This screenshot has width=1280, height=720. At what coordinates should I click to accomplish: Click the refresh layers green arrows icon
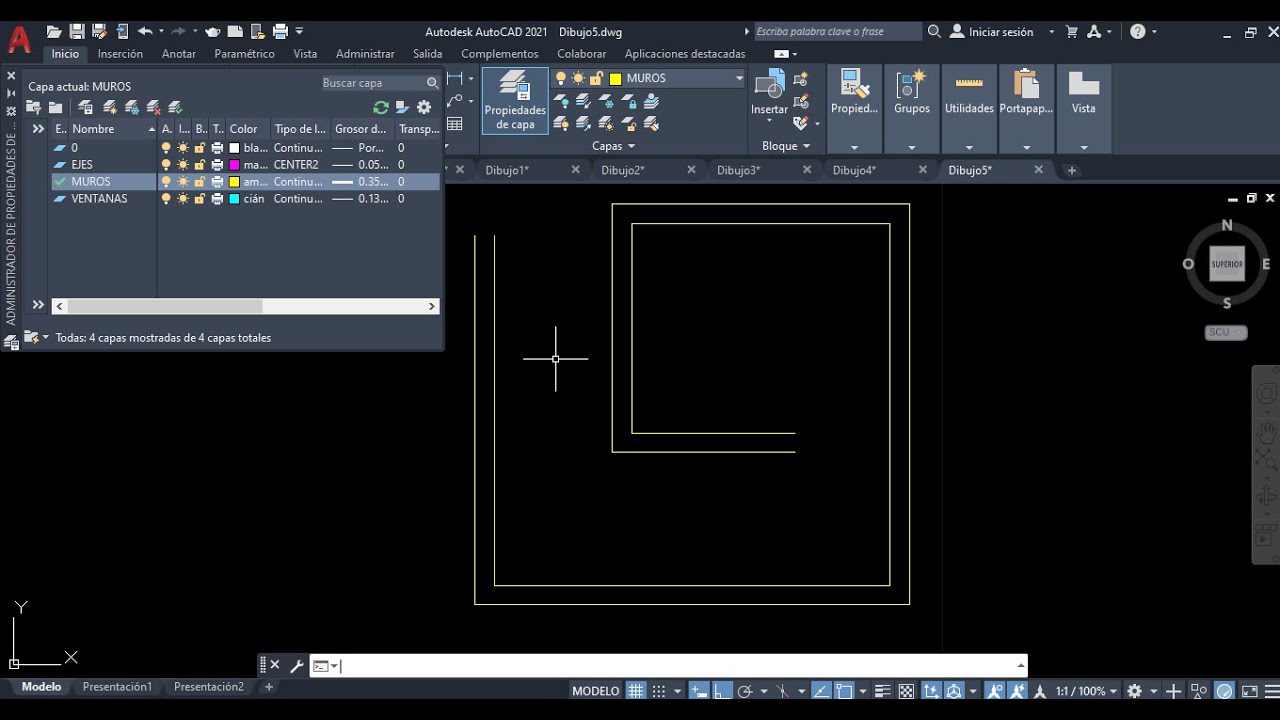380,107
